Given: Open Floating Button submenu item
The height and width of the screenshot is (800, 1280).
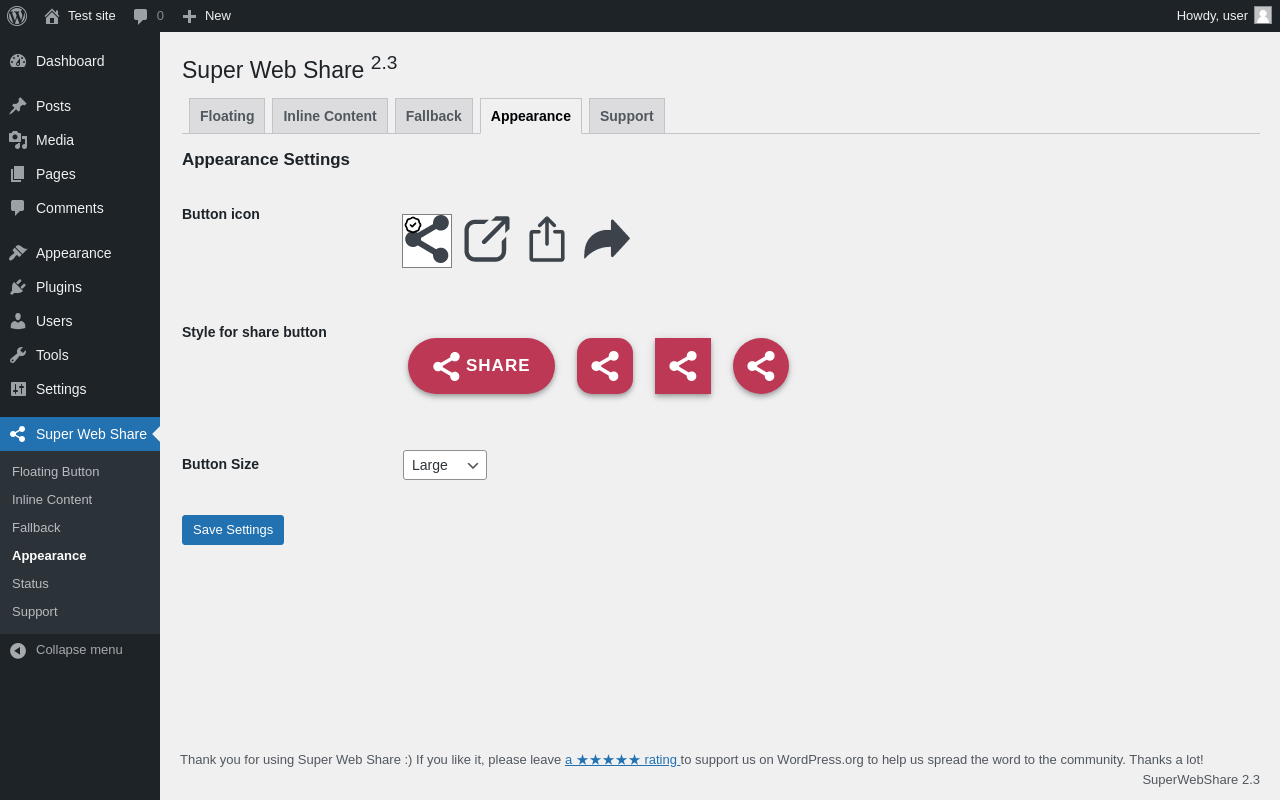Looking at the screenshot, I should click(80, 472).
